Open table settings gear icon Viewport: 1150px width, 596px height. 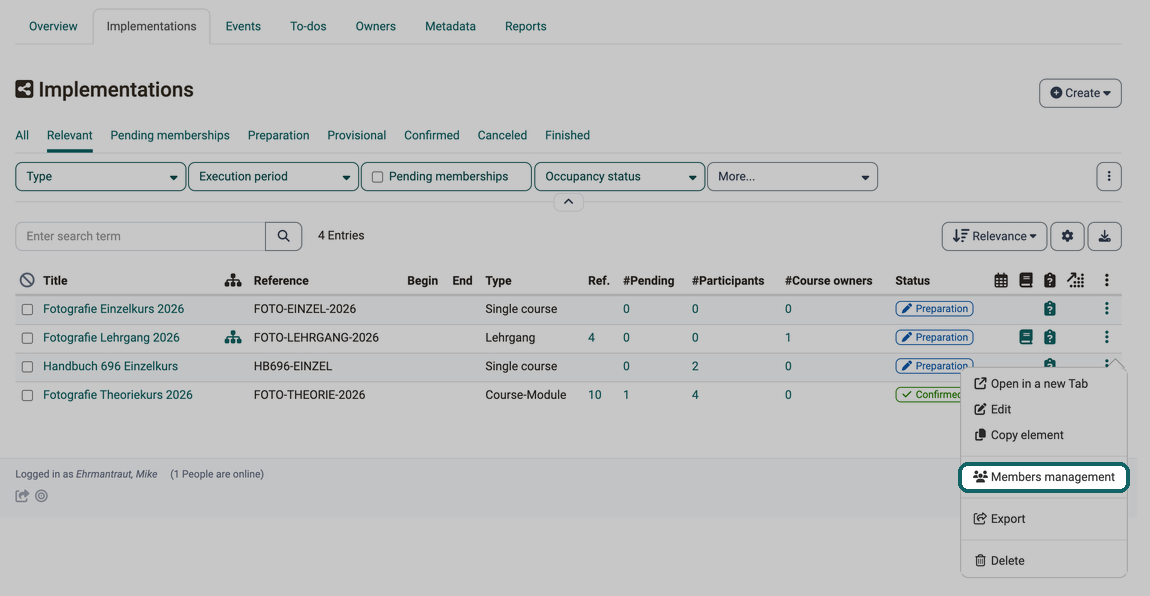(x=1067, y=236)
